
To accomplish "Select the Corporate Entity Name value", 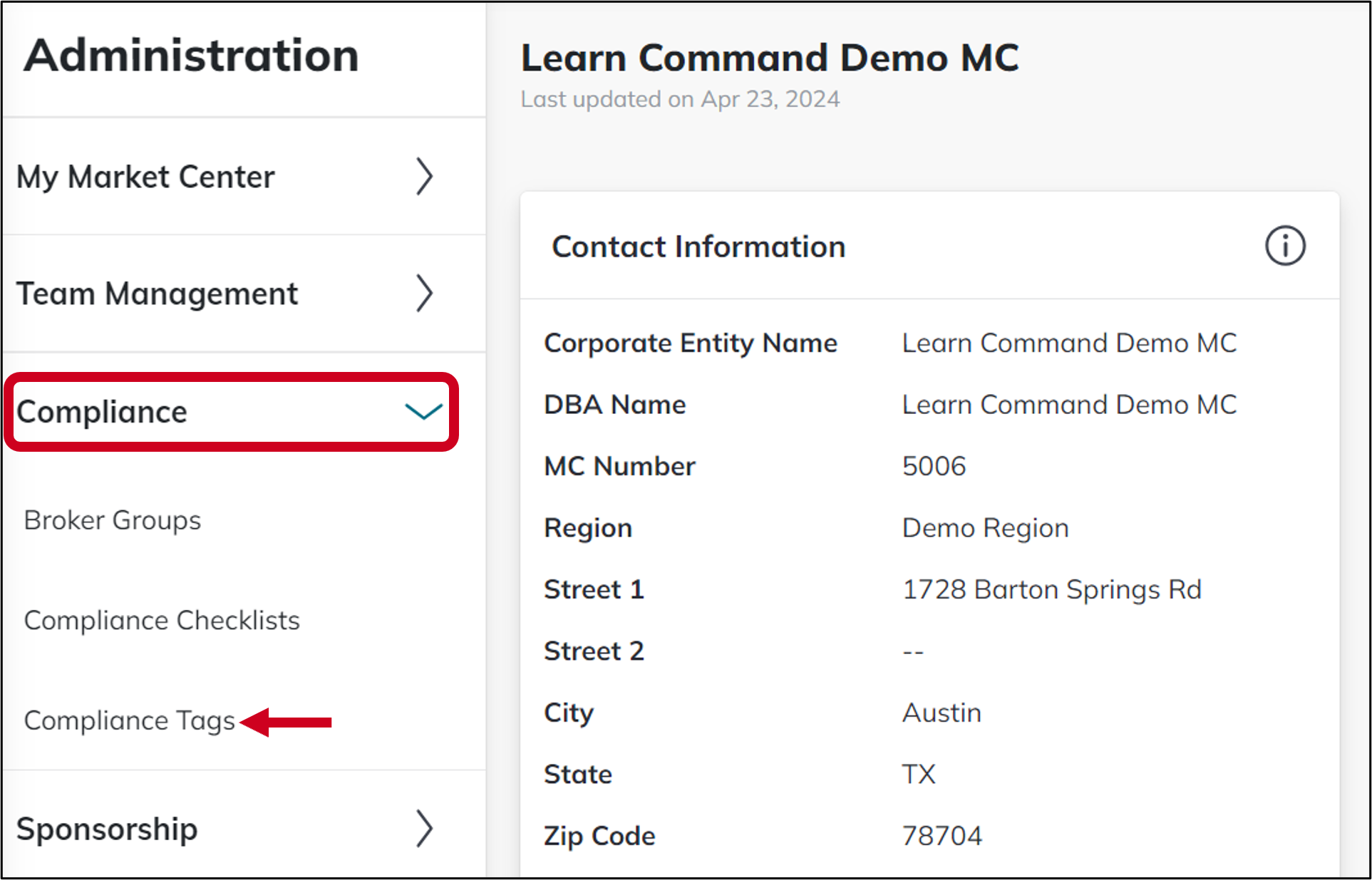I will (x=1069, y=343).
